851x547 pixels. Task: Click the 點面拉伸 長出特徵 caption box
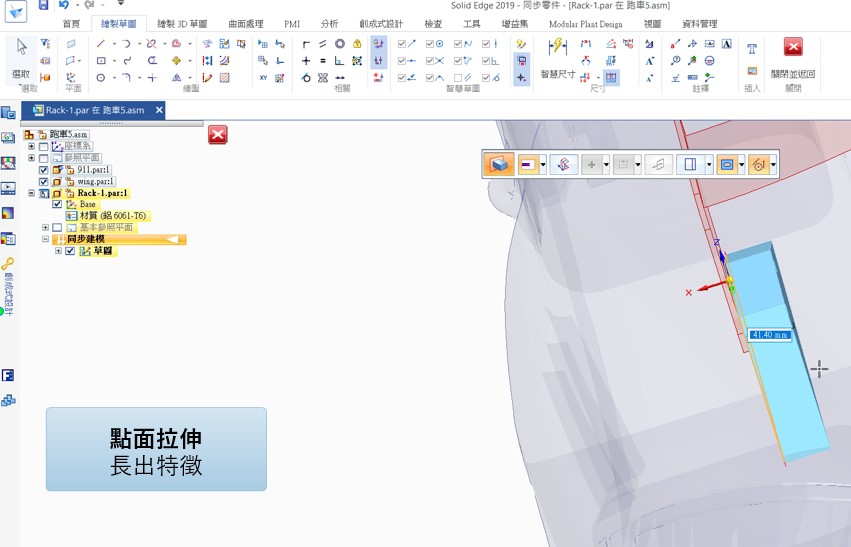[156, 449]
